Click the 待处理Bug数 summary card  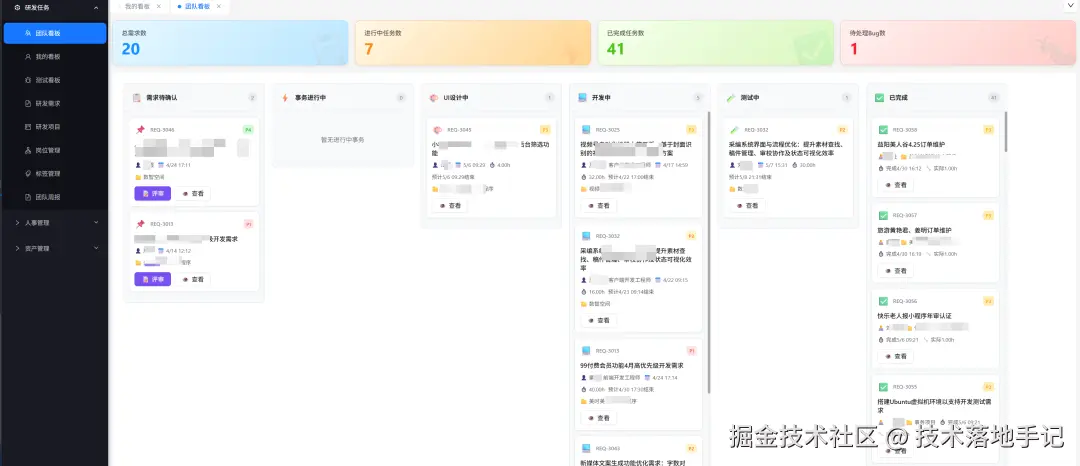click(x=958, y=43)
